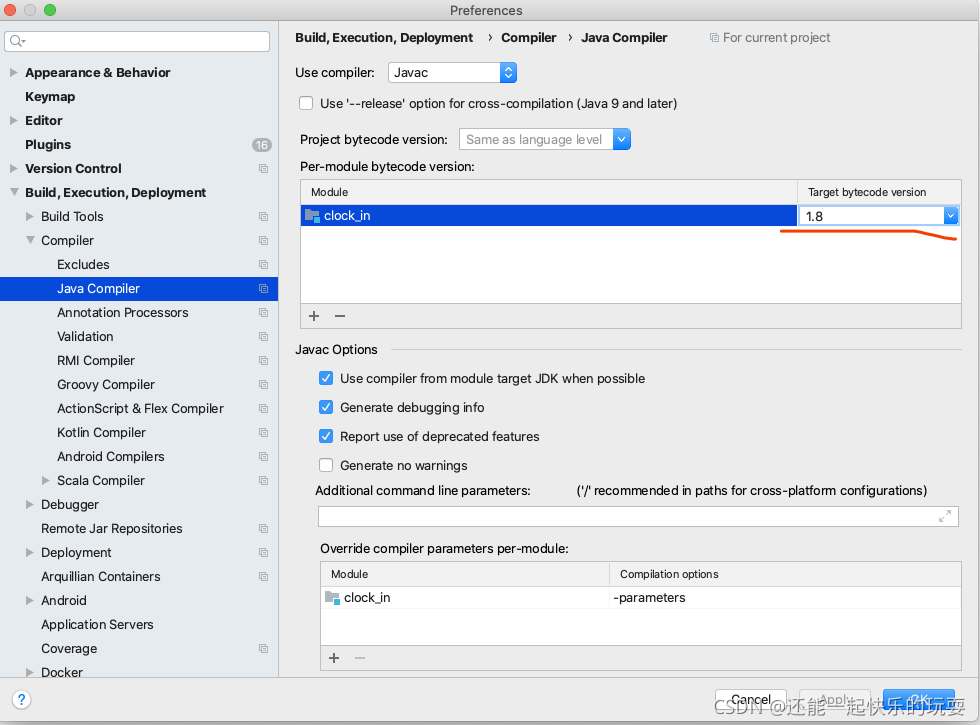This screenshot has width=980, height=725.
Task: Select clock_in row in per-module bytecode table
Action: coord(549,216)
